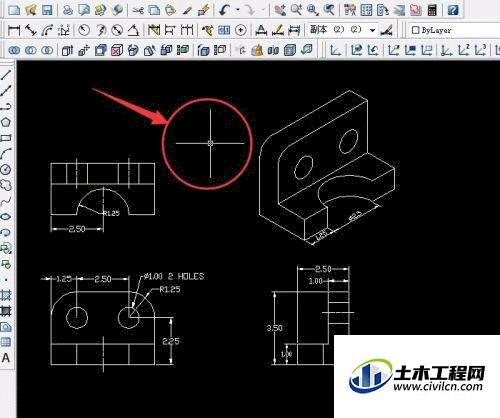Select the Baseline dimension tool

coord(170,30)
